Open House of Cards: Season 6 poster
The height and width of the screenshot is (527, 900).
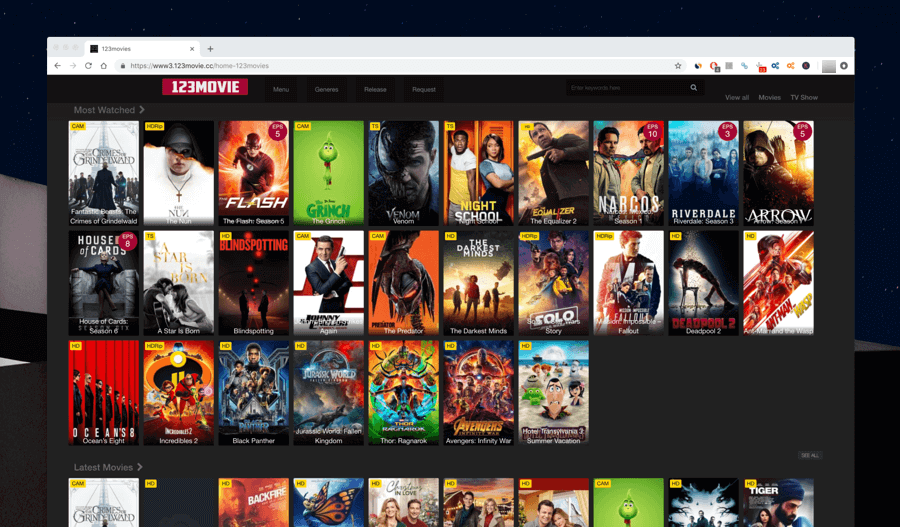click(104, 283)
